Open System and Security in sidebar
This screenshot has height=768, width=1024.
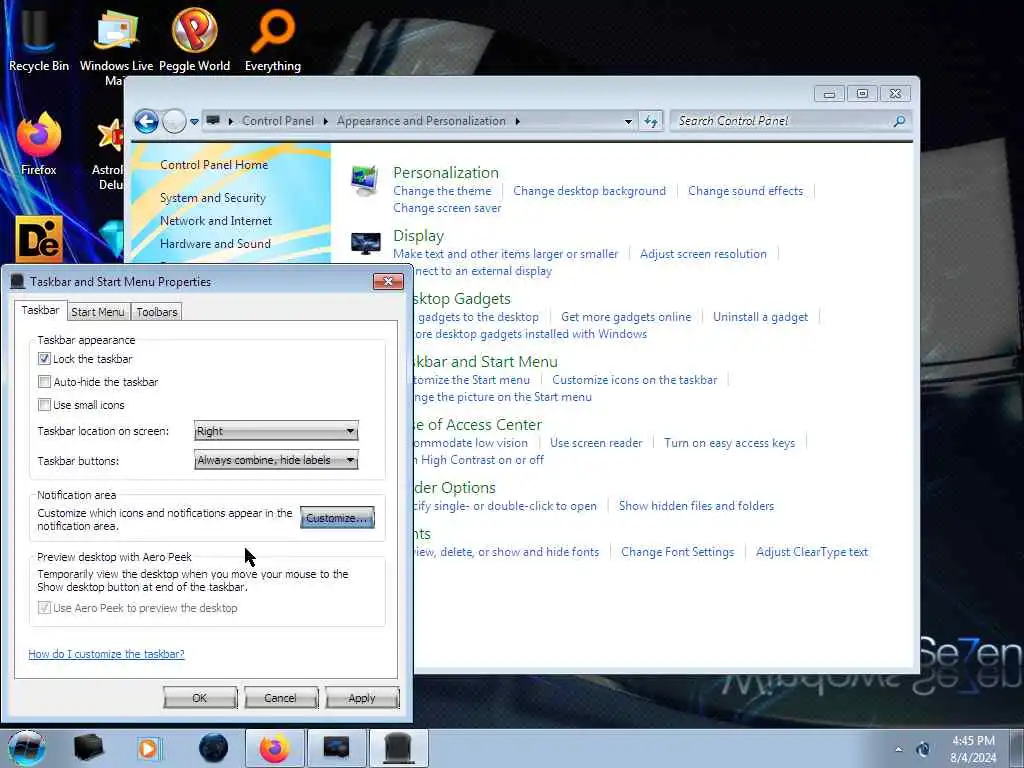[213, 198]
